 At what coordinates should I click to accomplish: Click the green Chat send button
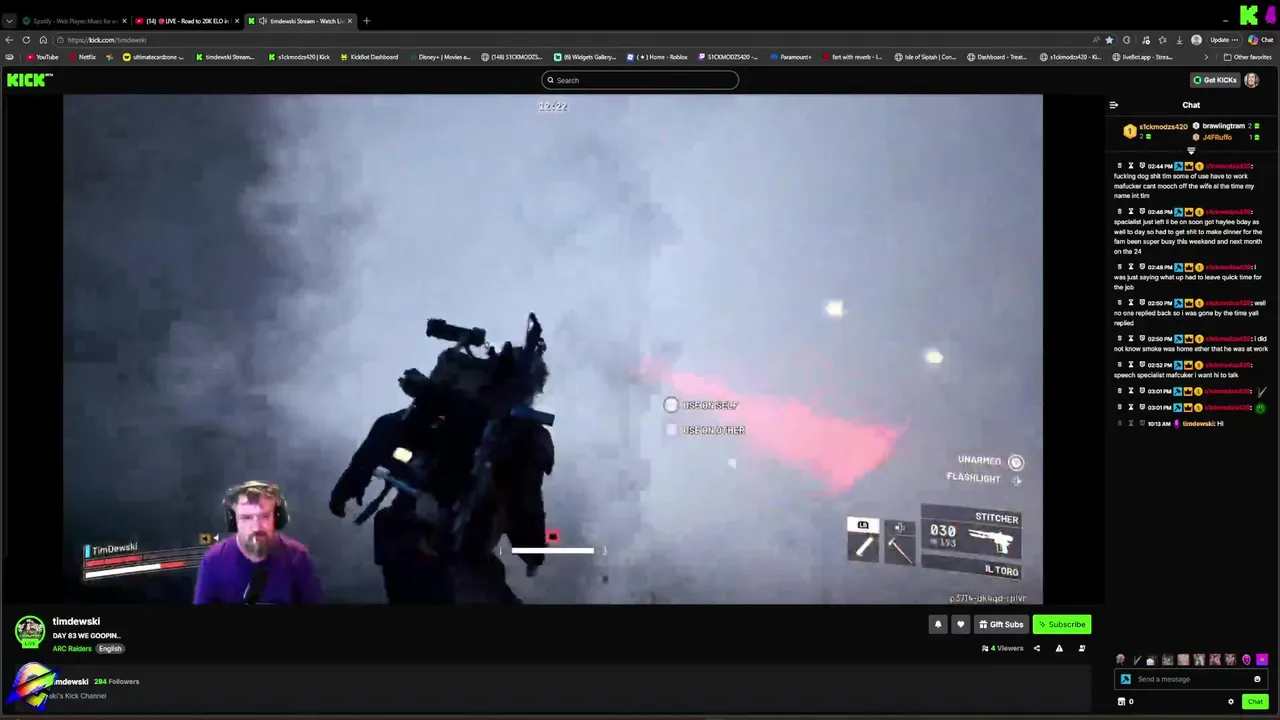[1255, 702]
